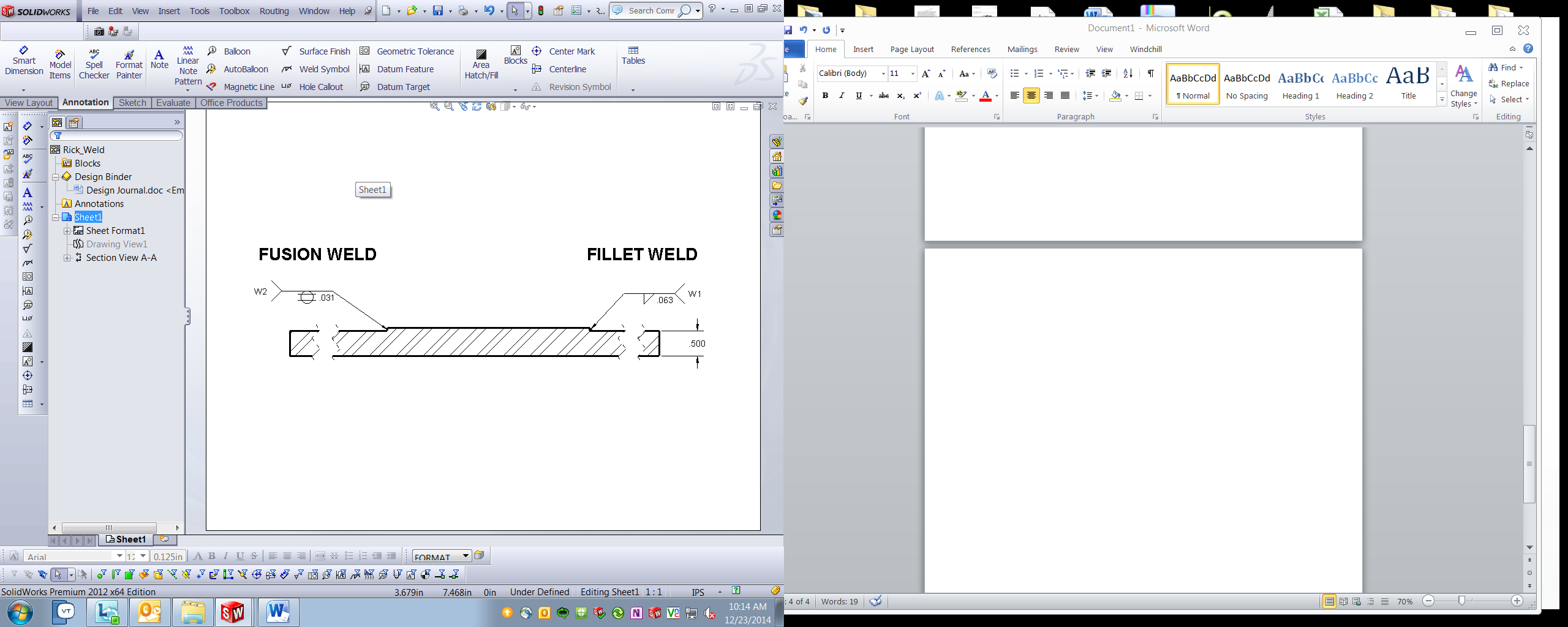Insert a Weld Symbol
The image size is (1568, 627).
tap(315, 69)
